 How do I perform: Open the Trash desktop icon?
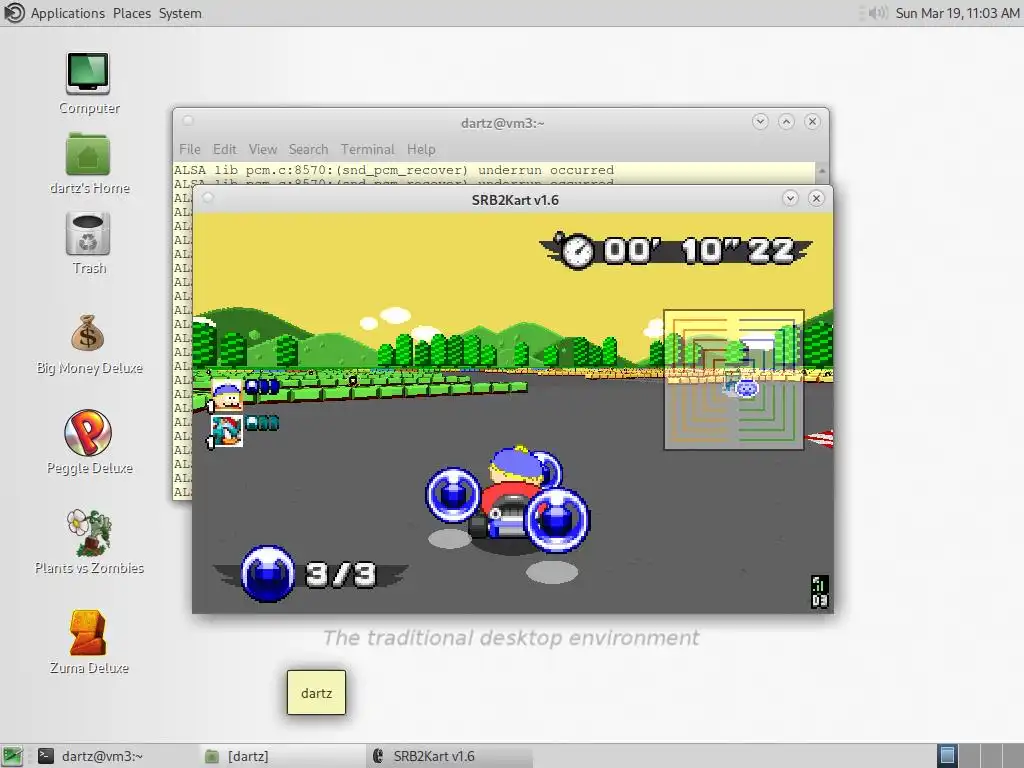point(88,234)
